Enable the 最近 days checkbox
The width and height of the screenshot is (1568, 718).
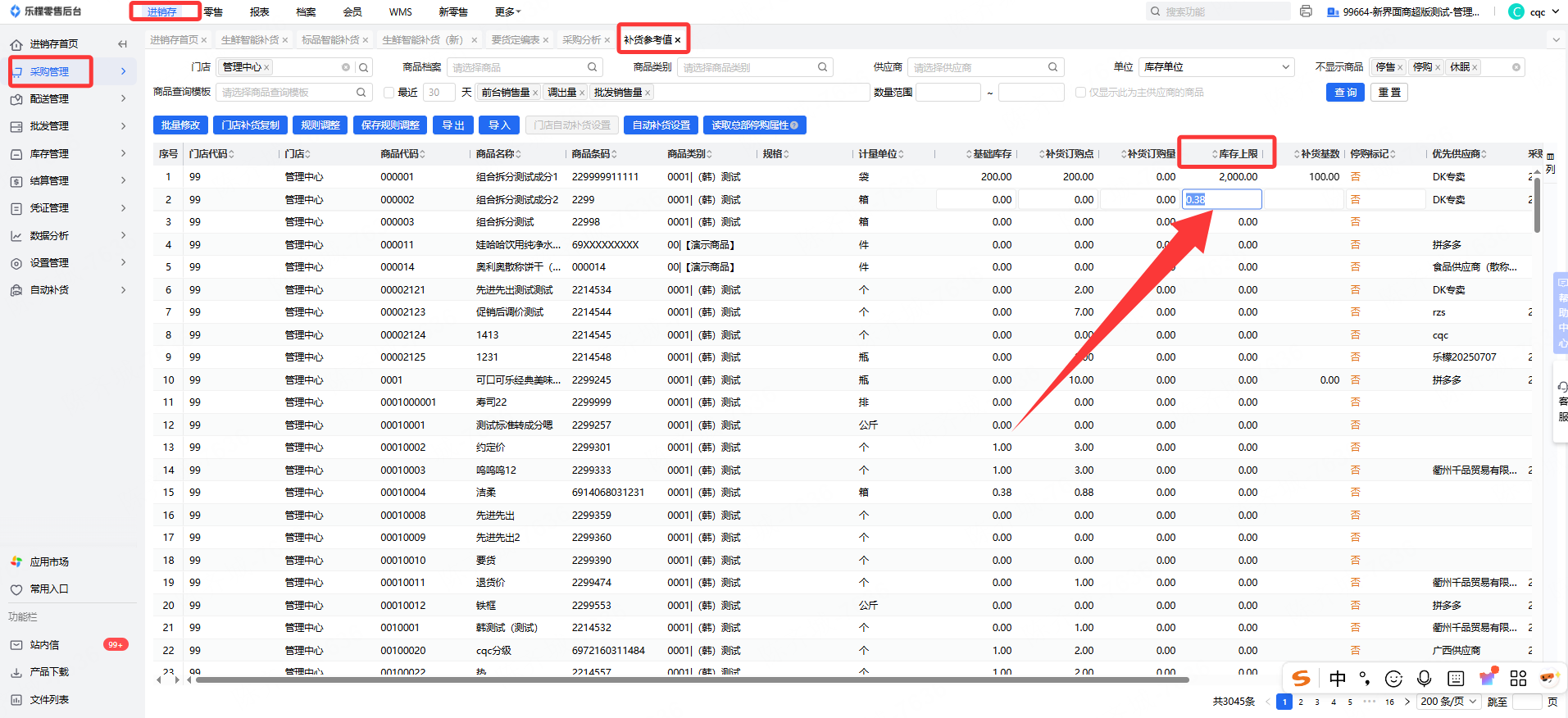[x=389, y=93]
